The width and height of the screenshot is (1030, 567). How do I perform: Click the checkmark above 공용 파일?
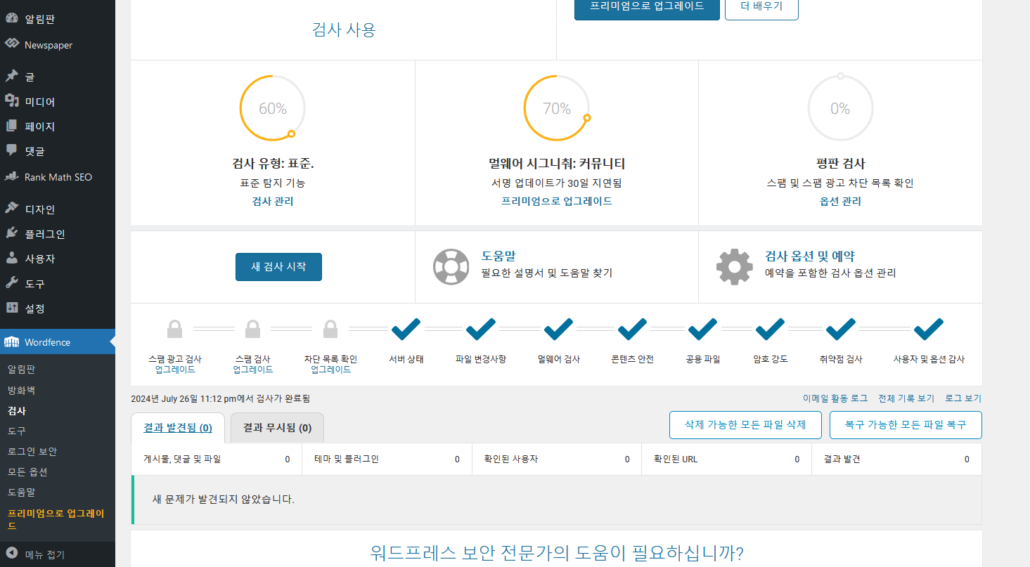click(x=703, y=329)
